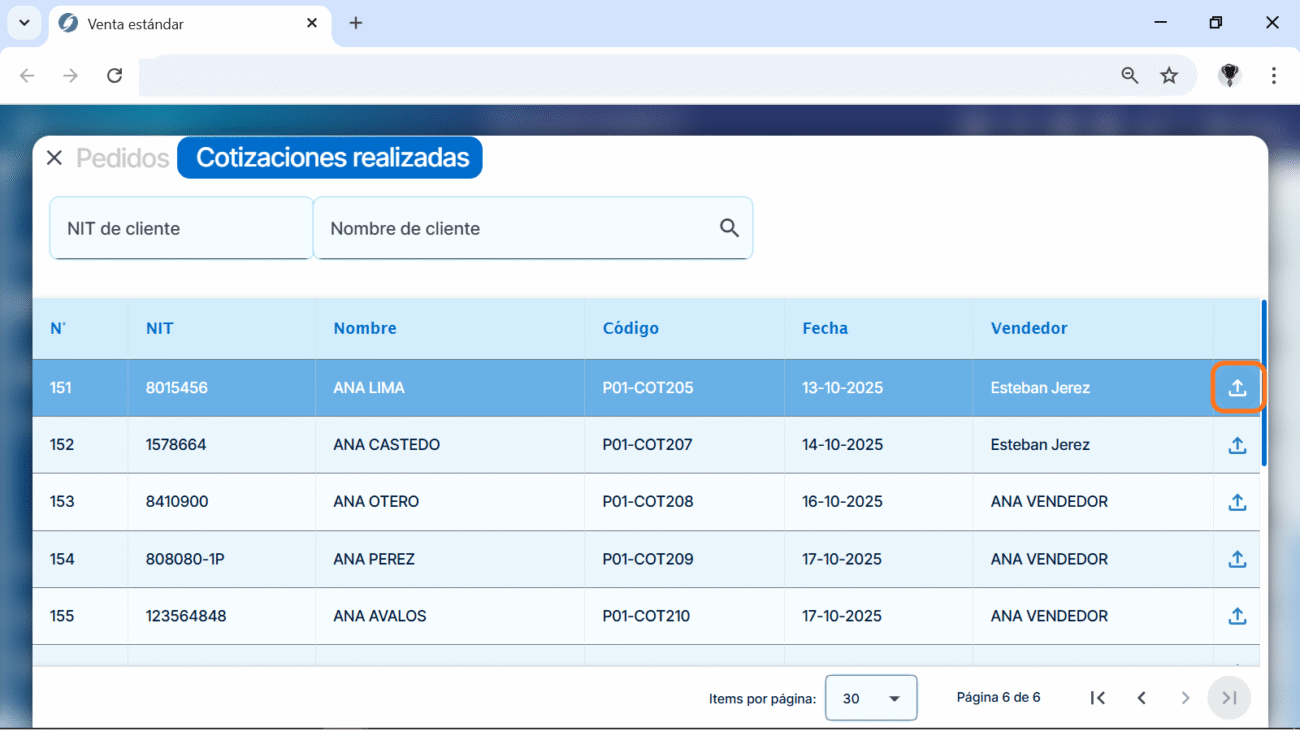
Task: Click the NIT de cliente input field
Action: click(x=181, y=228)
